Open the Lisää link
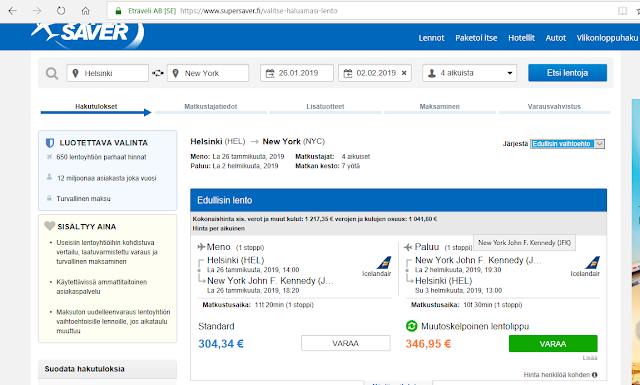This screenshot has height=385, width=640. pos(590,358)
